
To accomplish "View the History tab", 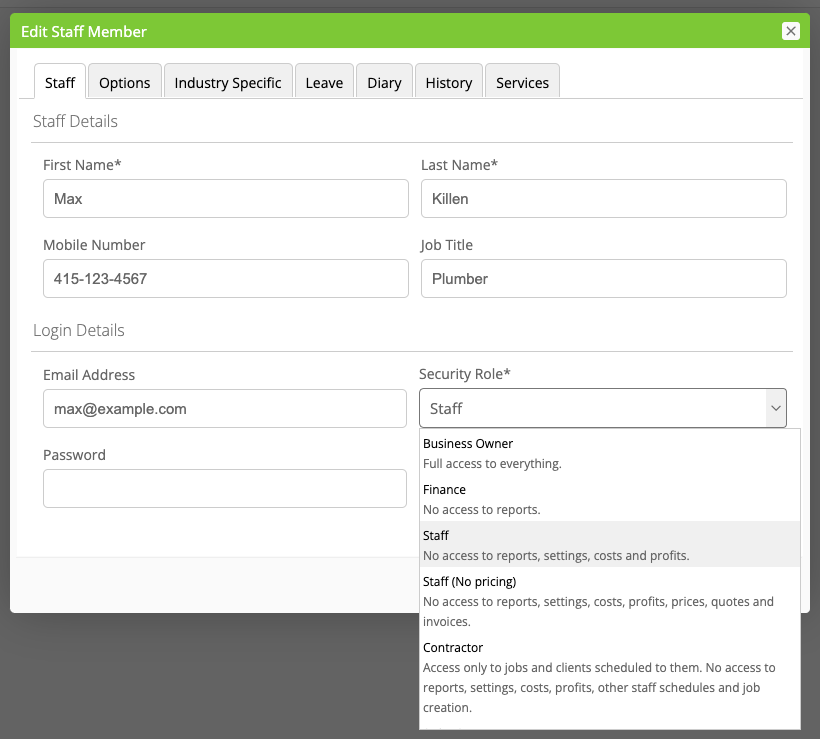I will coord(449,82).
